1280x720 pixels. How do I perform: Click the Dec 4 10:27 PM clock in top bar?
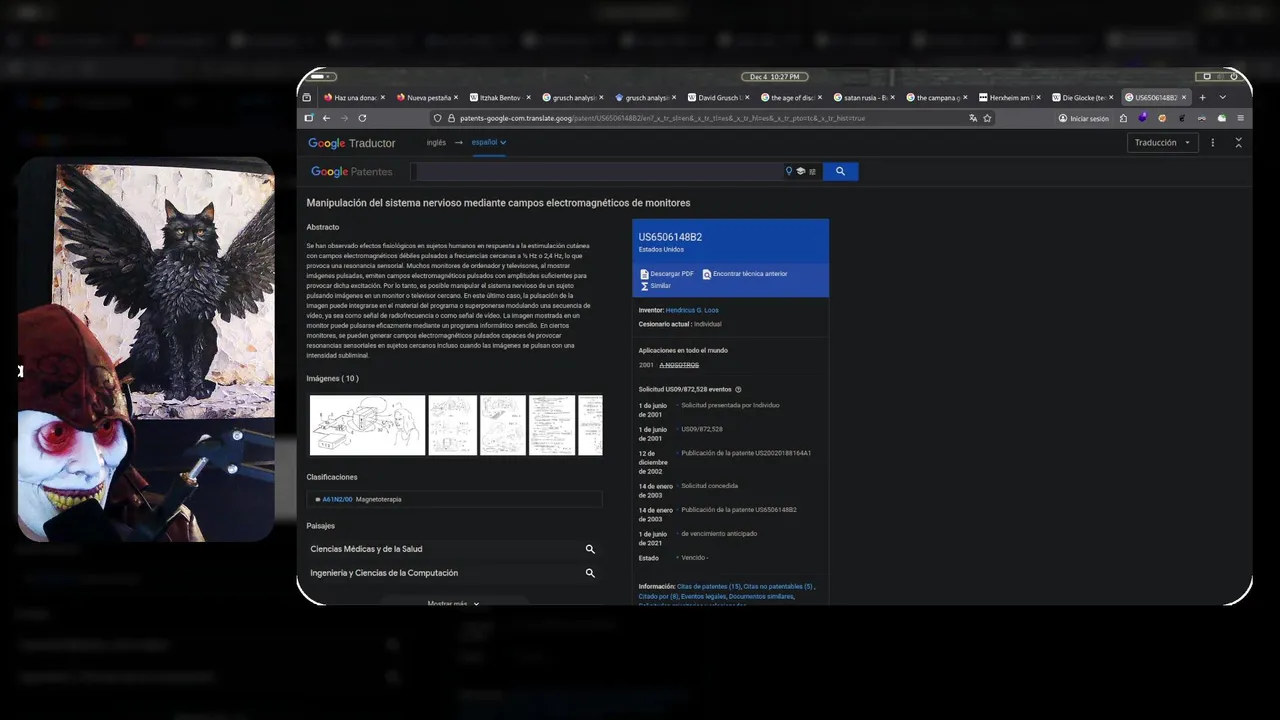click(x=774, y=77)
